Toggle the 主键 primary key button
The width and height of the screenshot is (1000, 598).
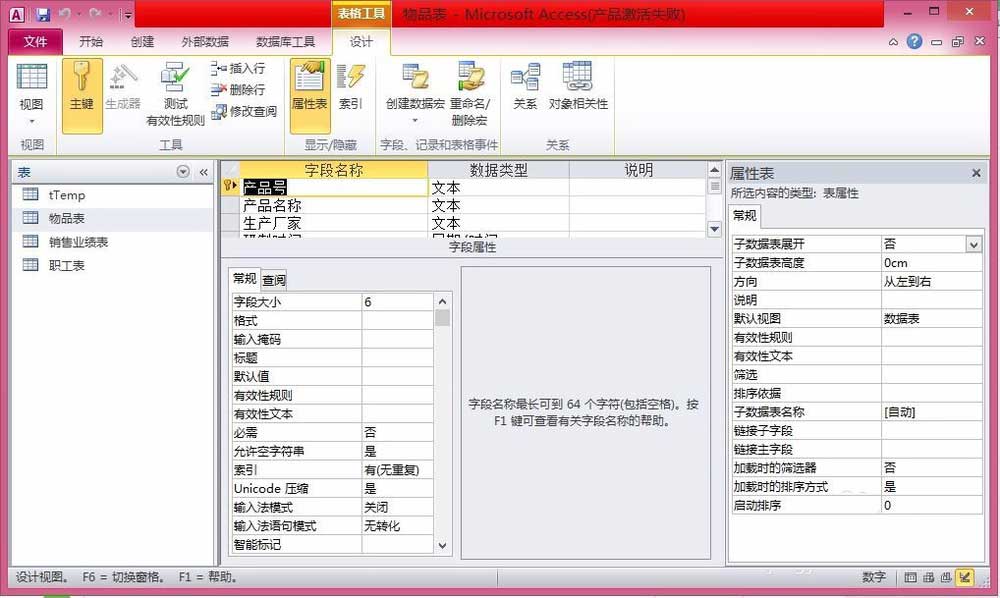(x=82, y=96)
